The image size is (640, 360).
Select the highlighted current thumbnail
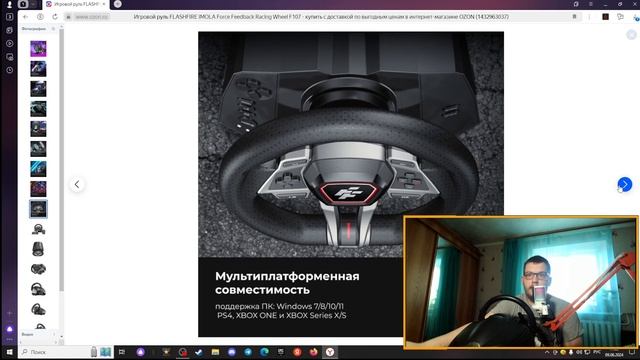coord(38,209)
